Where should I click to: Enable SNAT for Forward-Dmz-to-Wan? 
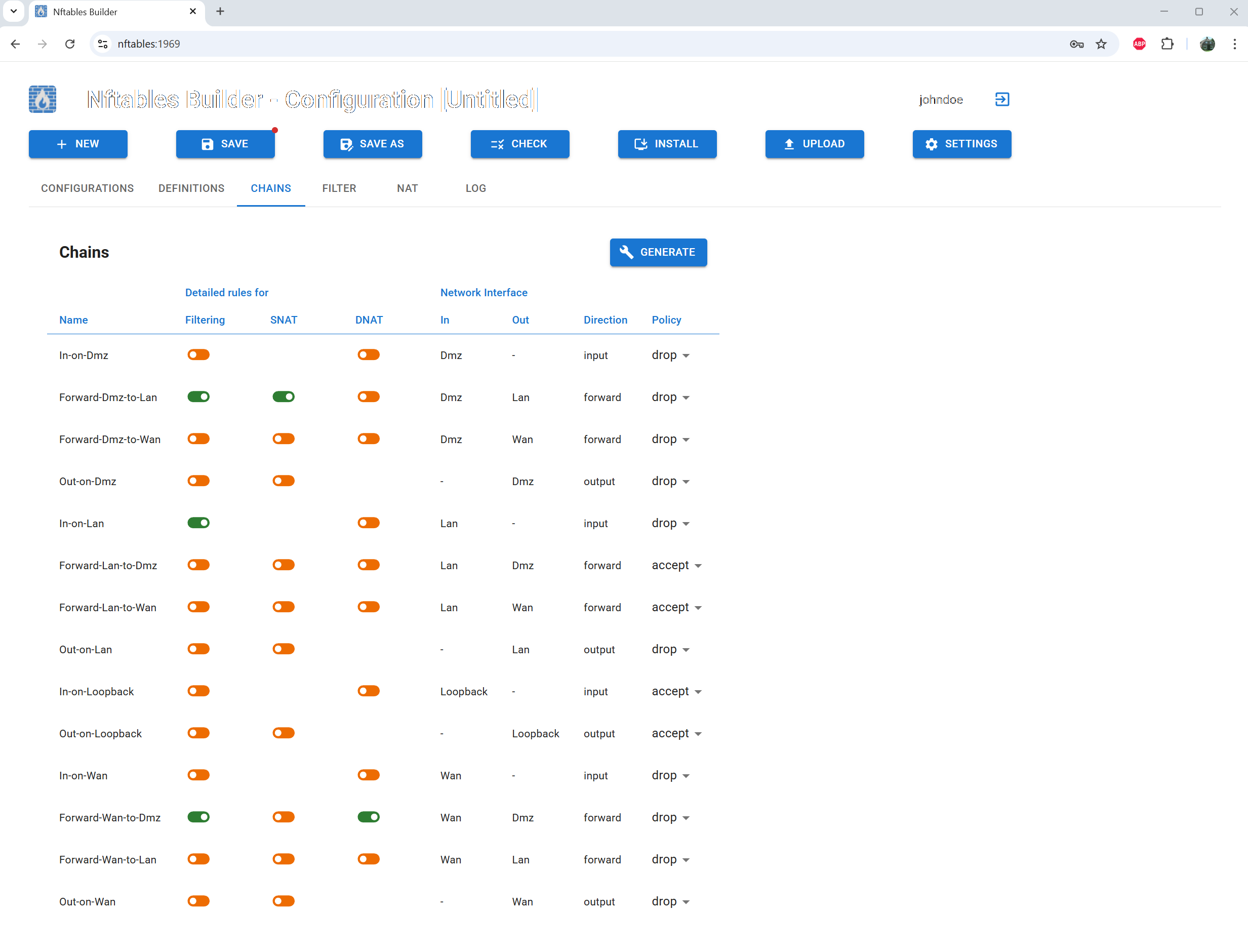coord(283,438)
